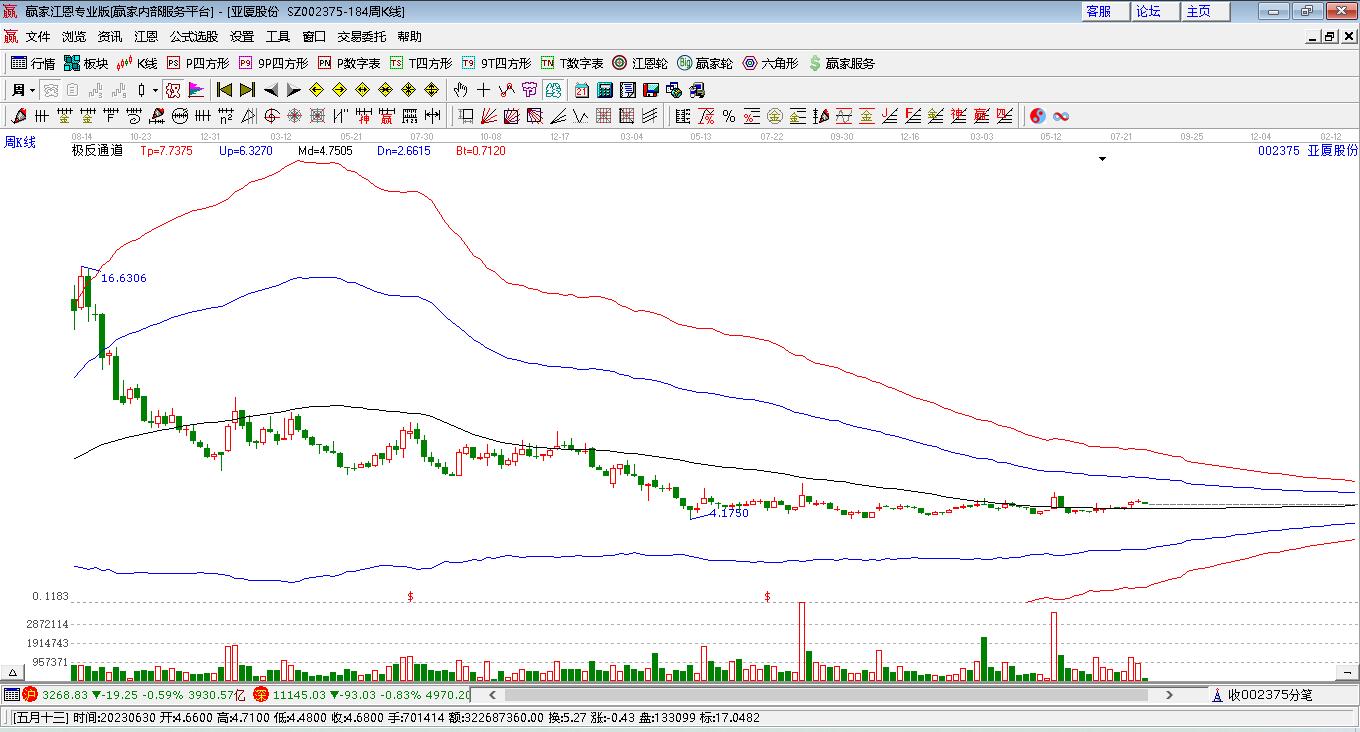Open the 帮助 menu
1360x732 pixels.
pyautogui.click(x=410, y=37)
